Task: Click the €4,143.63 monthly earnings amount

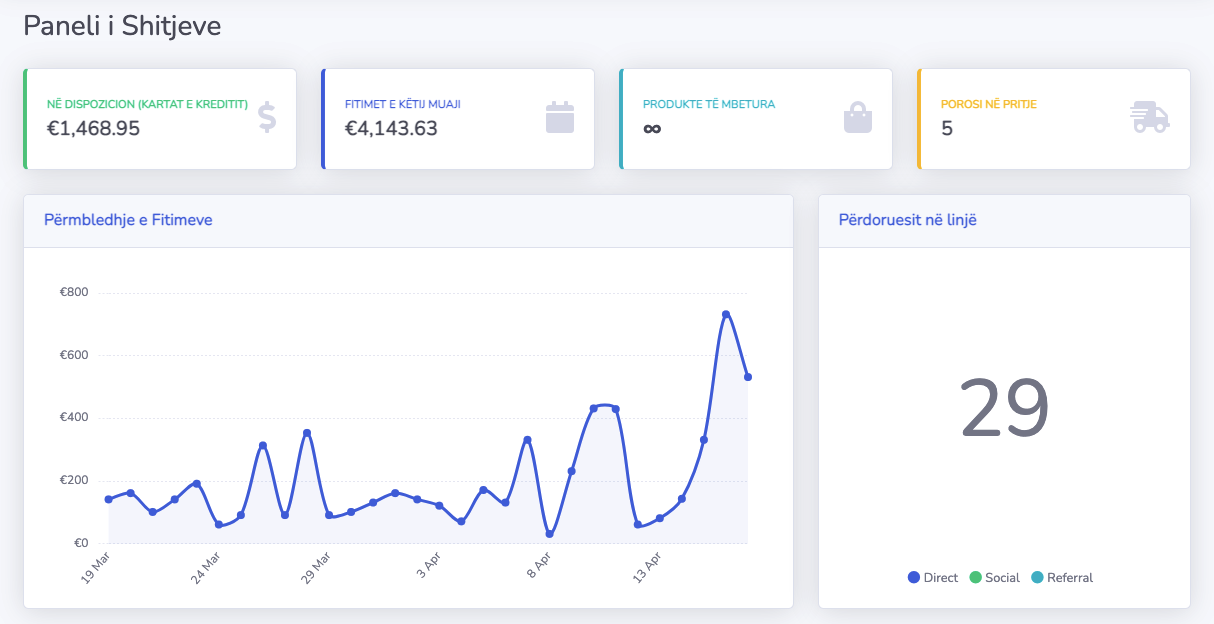Action: pos(391,128)
